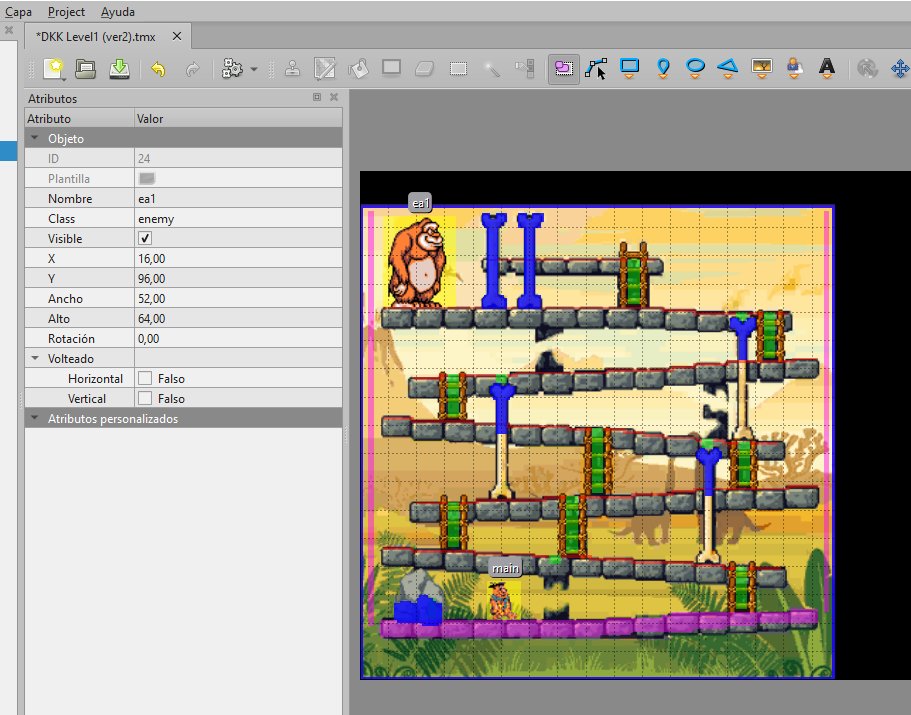Screen dimensions: 911x715
Task: Open the Capa menu
Action: pyautogui.click(x=18, y=12)
